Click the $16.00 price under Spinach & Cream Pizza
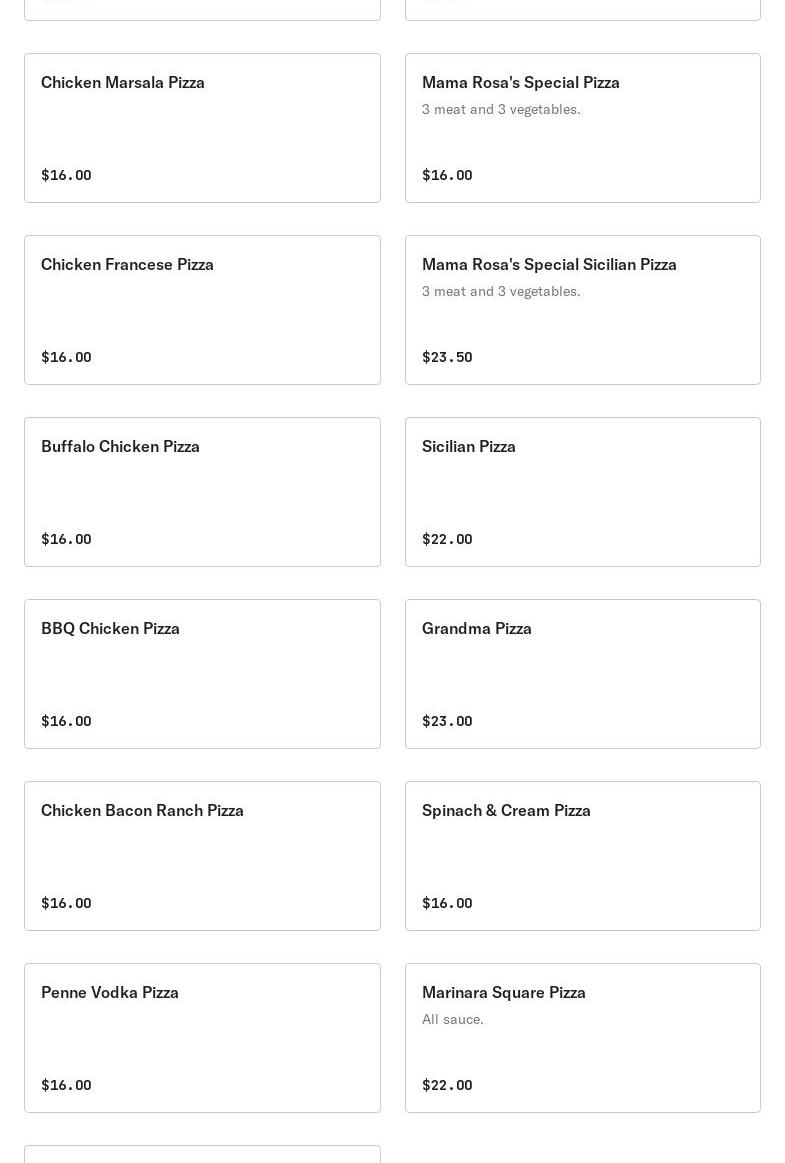This screenshot has height=1163, width=785. (447, 903)
